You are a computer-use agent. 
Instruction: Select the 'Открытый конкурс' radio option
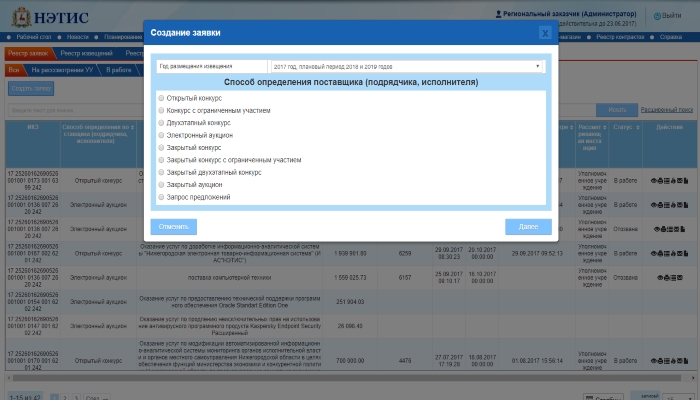click(161, 98)
